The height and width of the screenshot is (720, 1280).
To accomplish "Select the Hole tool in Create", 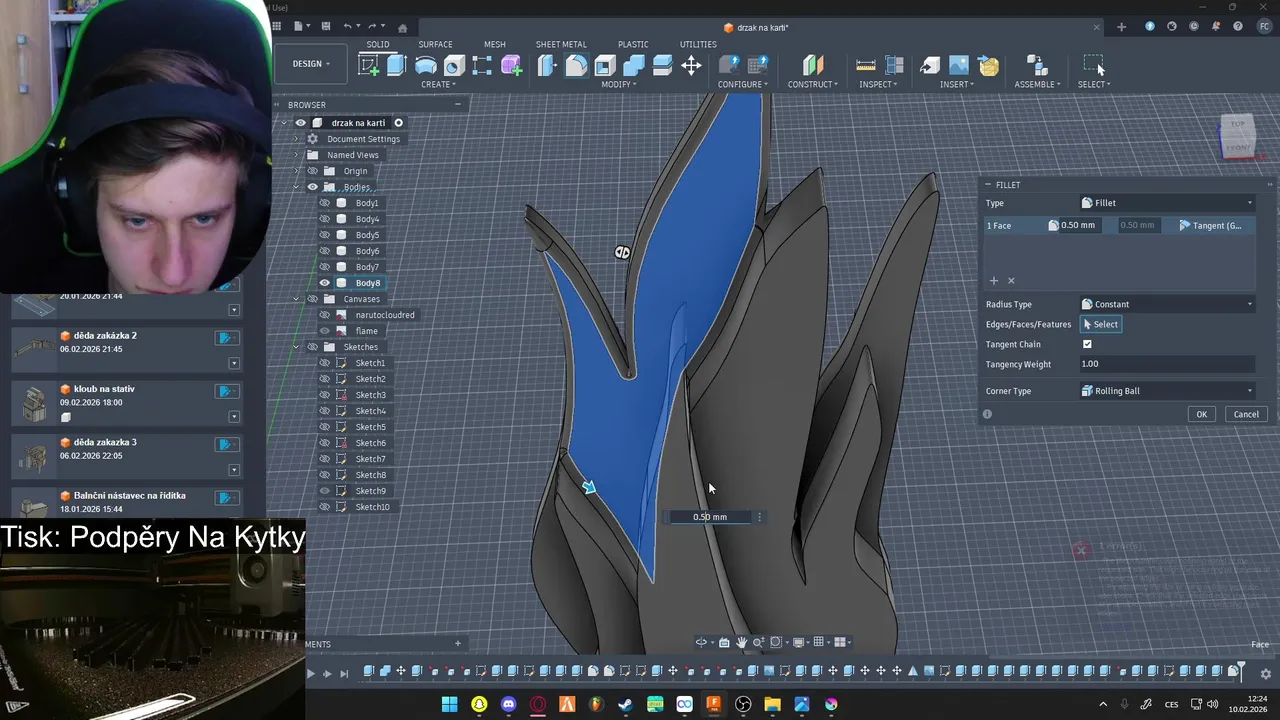I will click(x=454, y=66).
